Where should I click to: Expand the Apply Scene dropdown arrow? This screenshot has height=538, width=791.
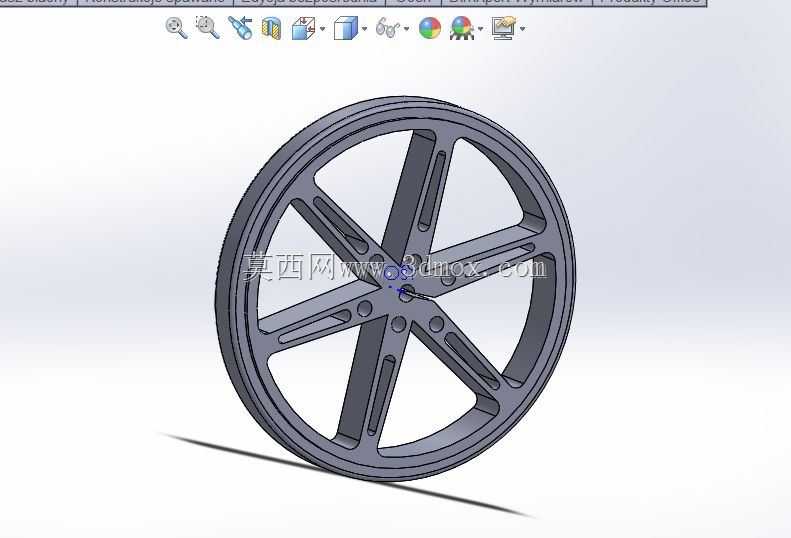(480, 29)
